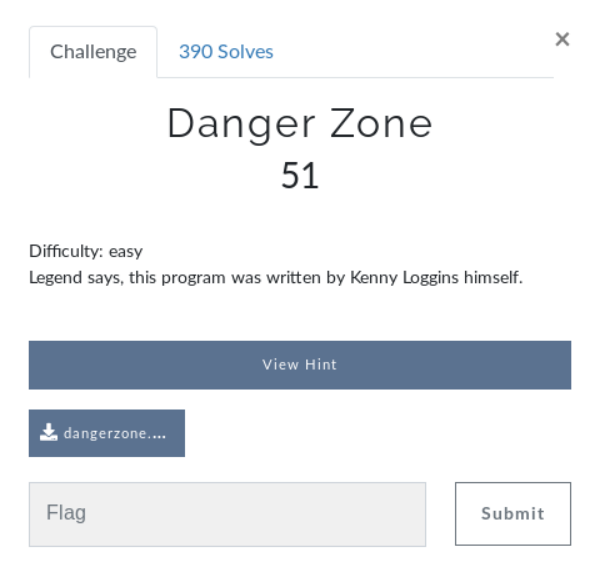Submit the entered flag answer

coord(513,513)
